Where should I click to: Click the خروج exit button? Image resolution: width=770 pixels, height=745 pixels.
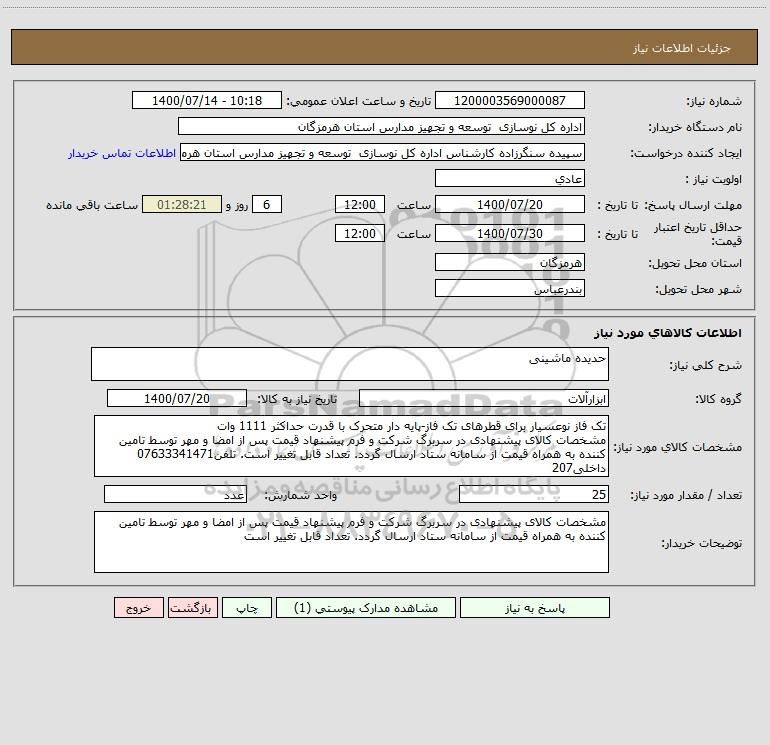pyautogui.click(x=138, y=608)
